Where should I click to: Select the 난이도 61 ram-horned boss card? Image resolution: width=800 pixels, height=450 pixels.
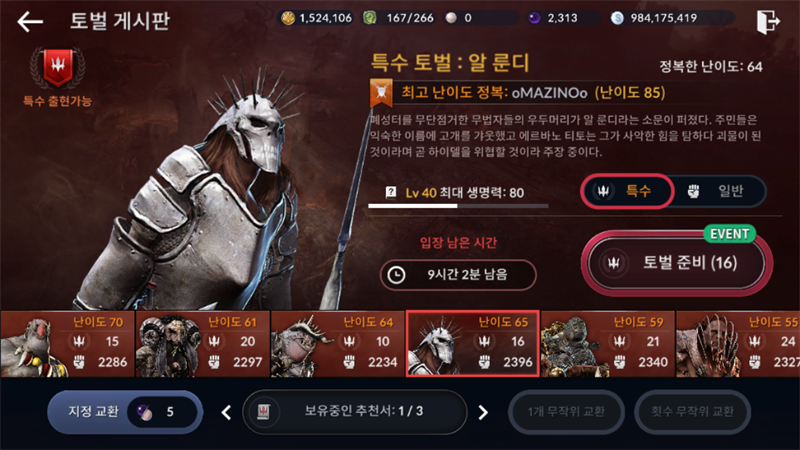click(x=203, y=344)
